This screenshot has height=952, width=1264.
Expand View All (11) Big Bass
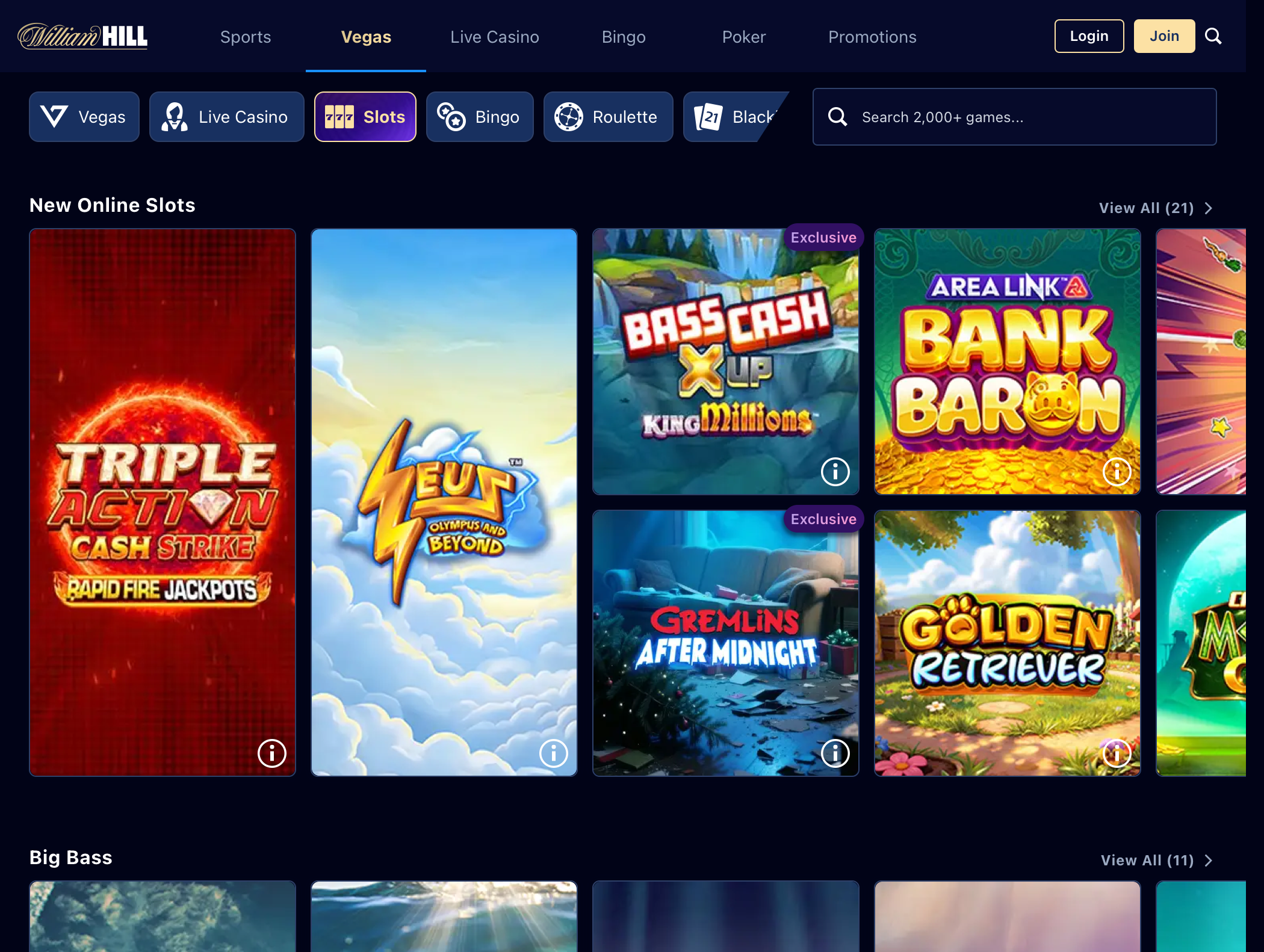click(x=1156, y=861)
